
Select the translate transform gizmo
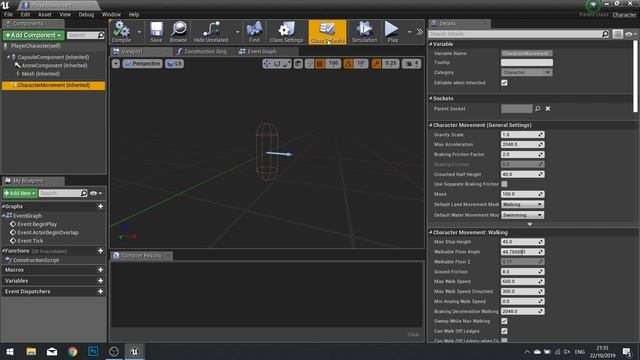point(267,64)
